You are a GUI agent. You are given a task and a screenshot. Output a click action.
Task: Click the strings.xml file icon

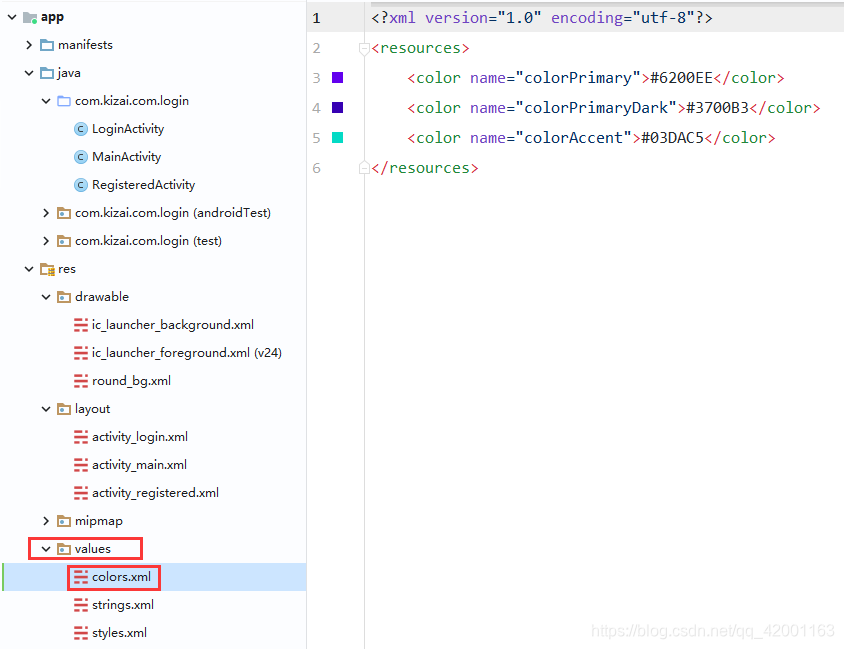pos(81,605)
